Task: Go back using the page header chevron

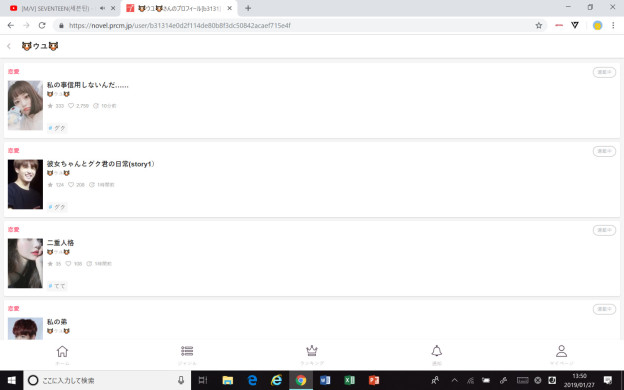Action: [x=9, y=46]
